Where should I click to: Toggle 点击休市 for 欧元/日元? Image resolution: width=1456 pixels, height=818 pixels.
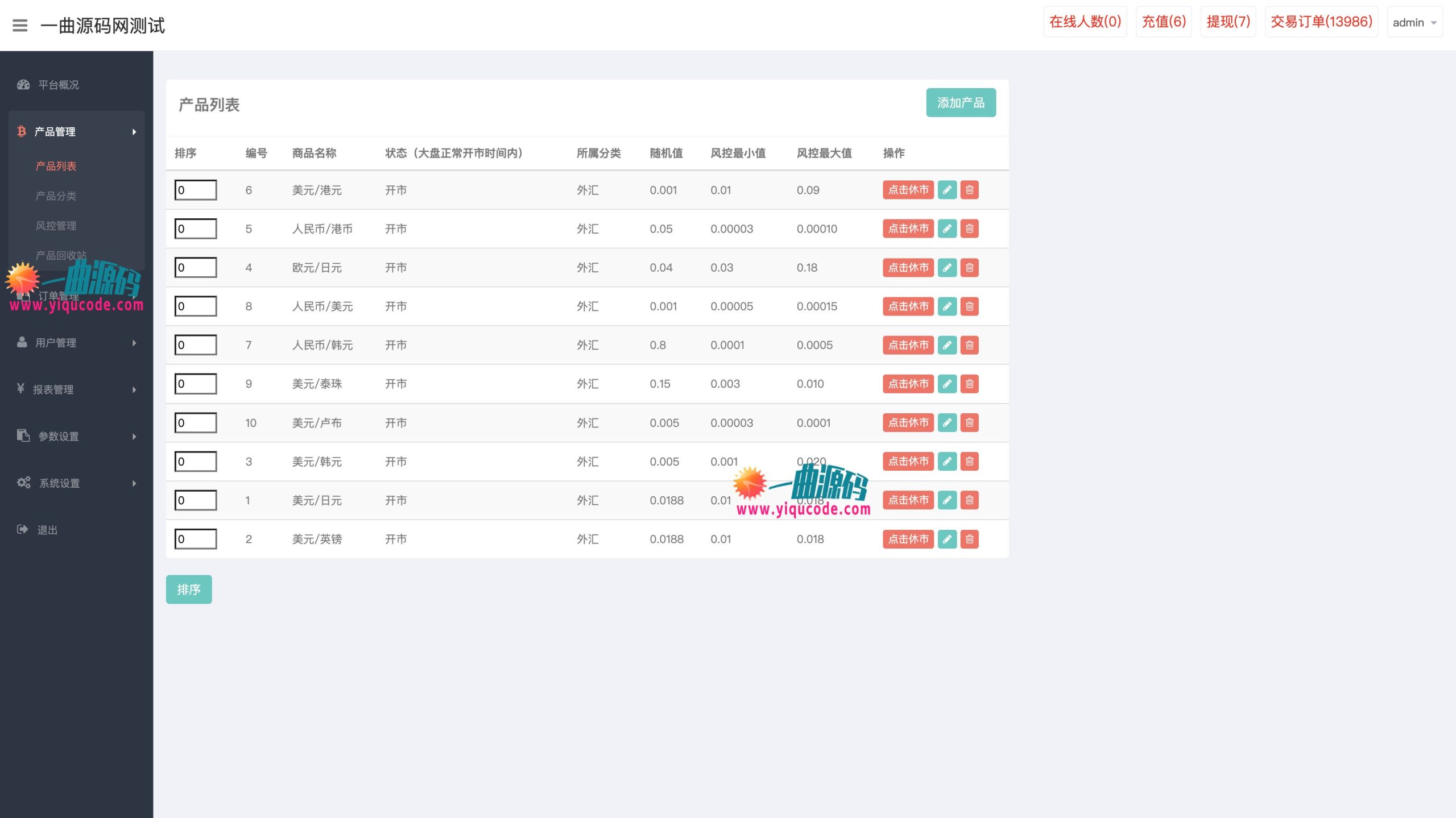[908, 267]
